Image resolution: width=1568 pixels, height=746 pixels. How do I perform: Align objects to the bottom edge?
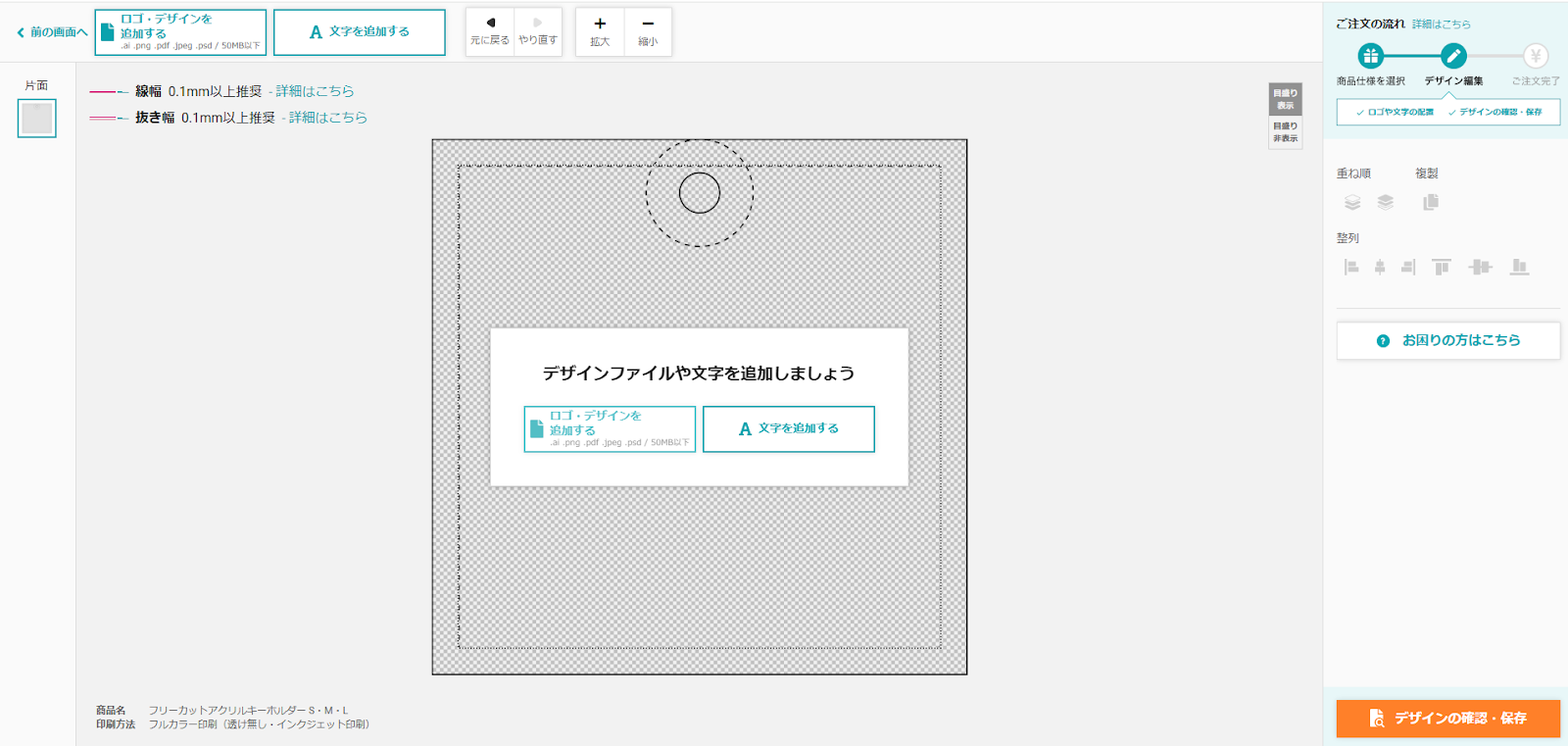pyautogui.click(x=1519, y=267)
